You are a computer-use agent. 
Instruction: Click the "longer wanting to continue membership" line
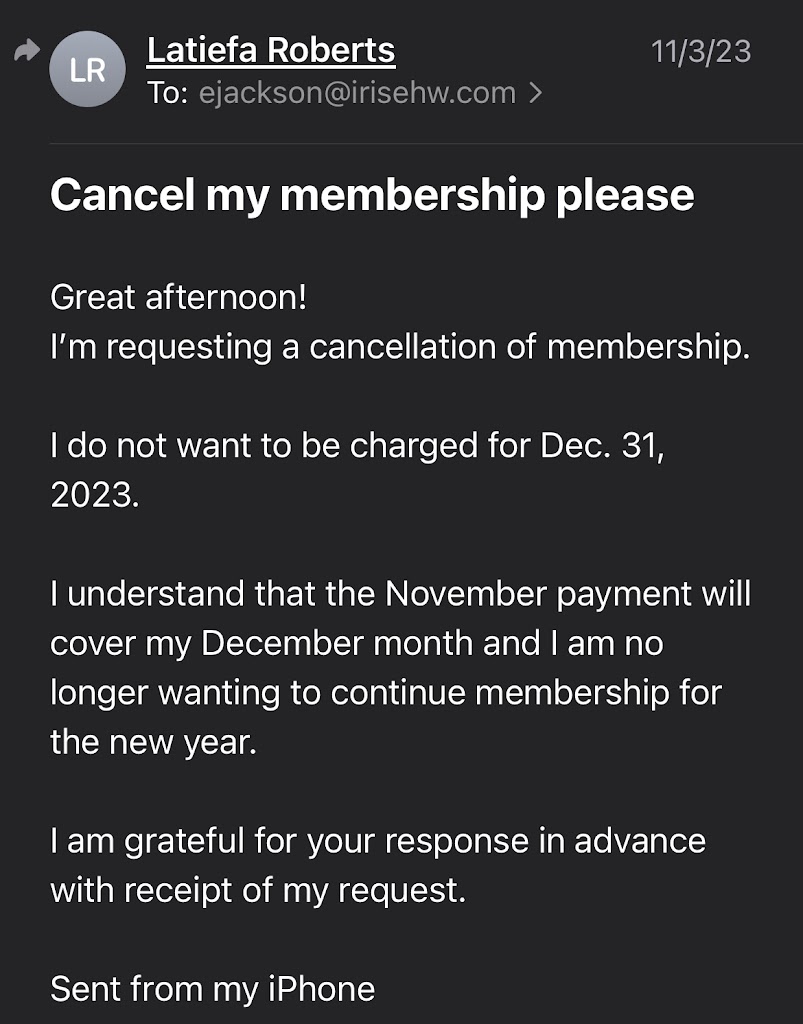tap(386, 692)
